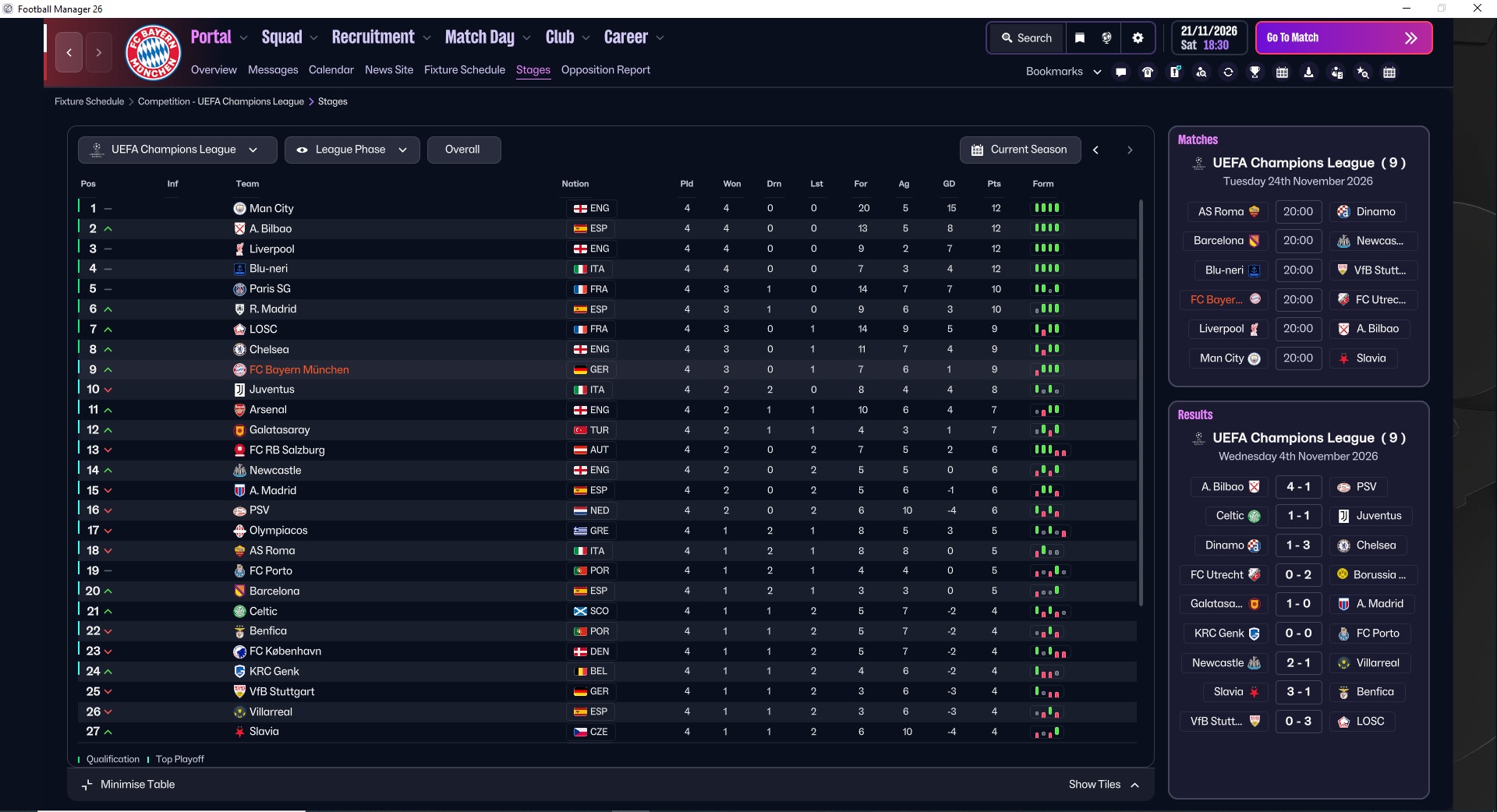Screen dimensions: 1497x812
Task: Open the trophy competitions bookmark icon
Action: click(1255, 72)
